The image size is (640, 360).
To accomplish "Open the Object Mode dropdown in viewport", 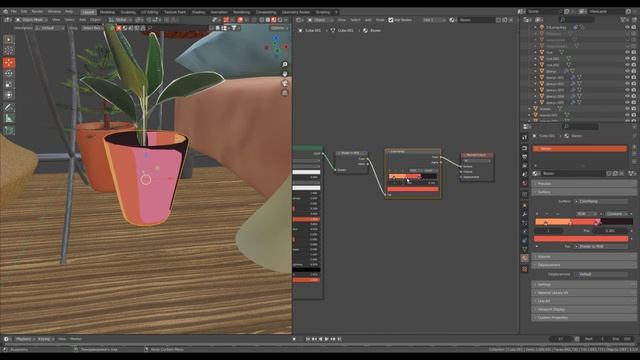I will [31, 20].
